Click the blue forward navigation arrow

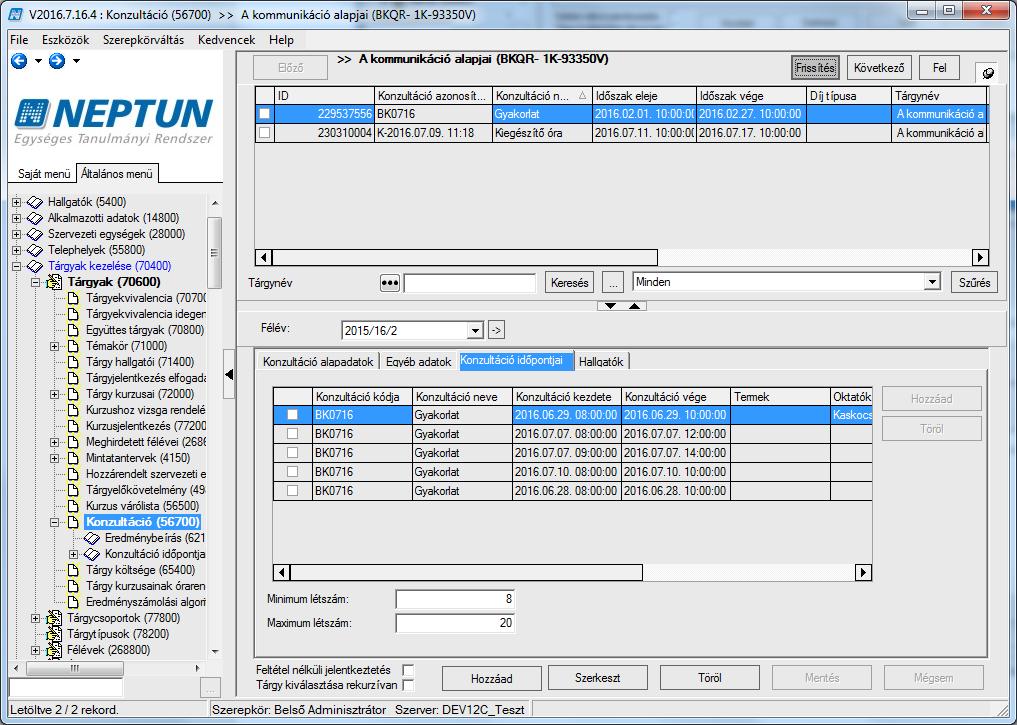pos(57,61)
